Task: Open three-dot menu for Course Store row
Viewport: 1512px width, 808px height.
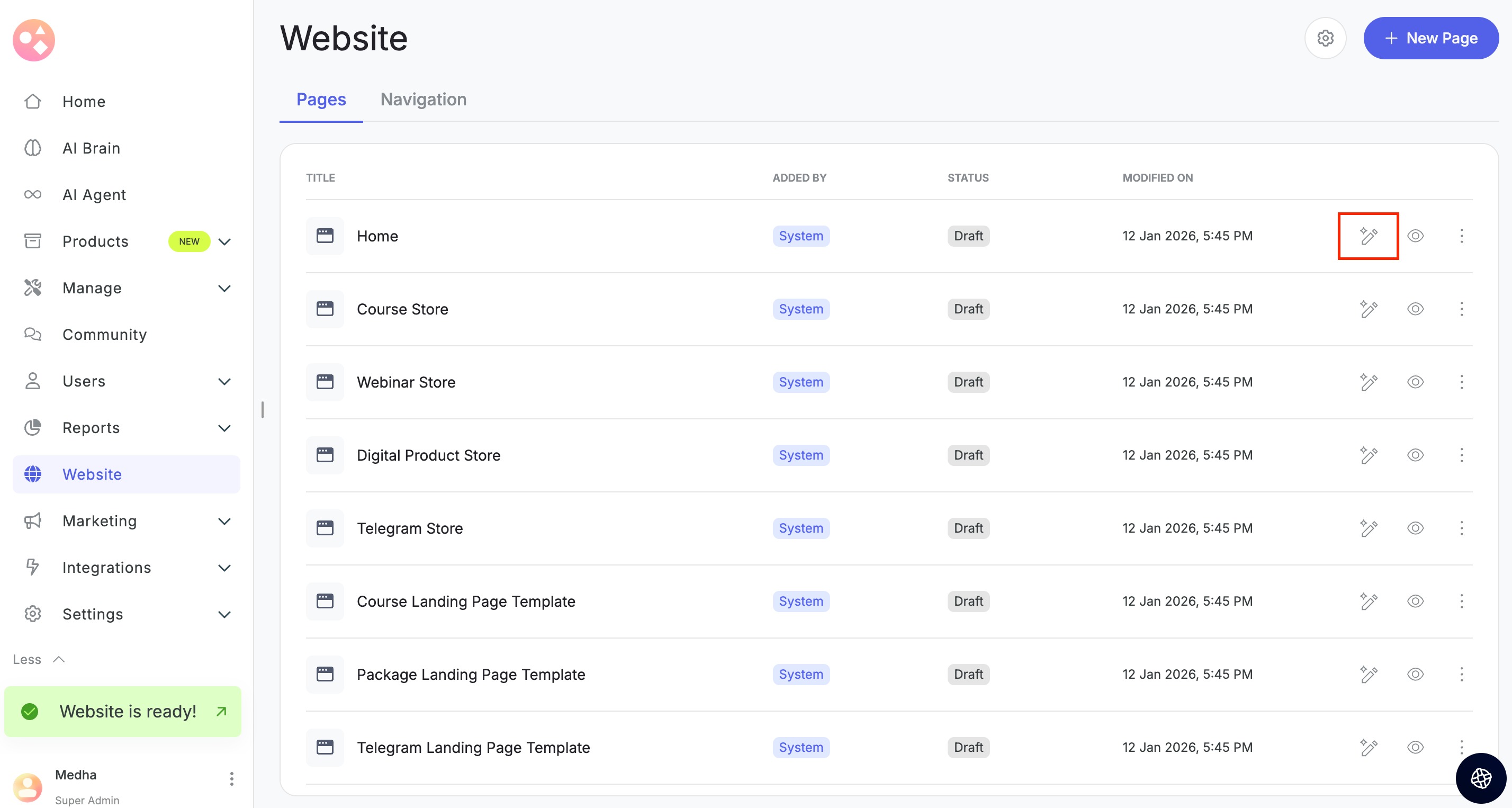Action: click(x=1461, y=309)
